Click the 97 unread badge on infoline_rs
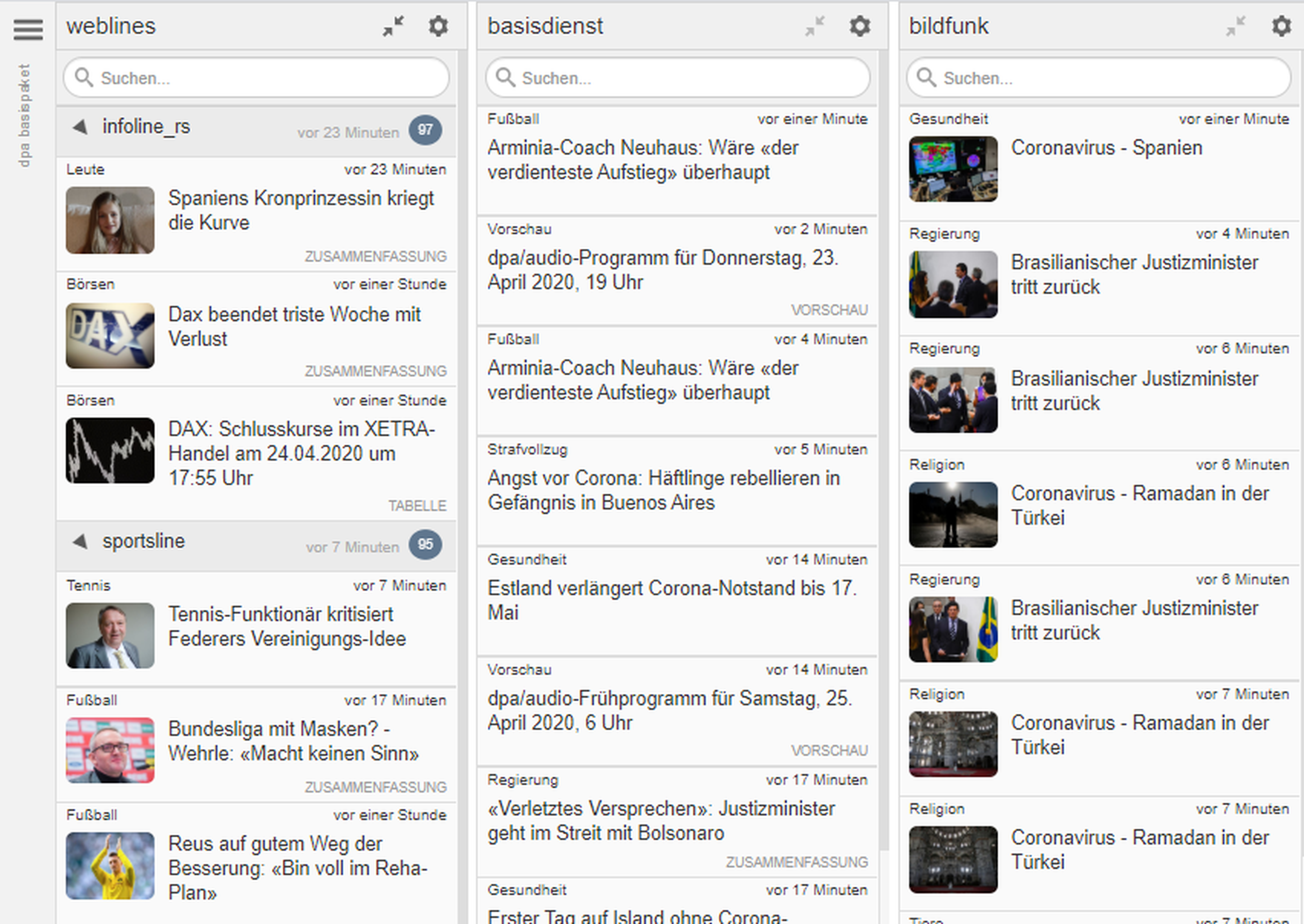The image size is (1304, 924). click(425, 130)
